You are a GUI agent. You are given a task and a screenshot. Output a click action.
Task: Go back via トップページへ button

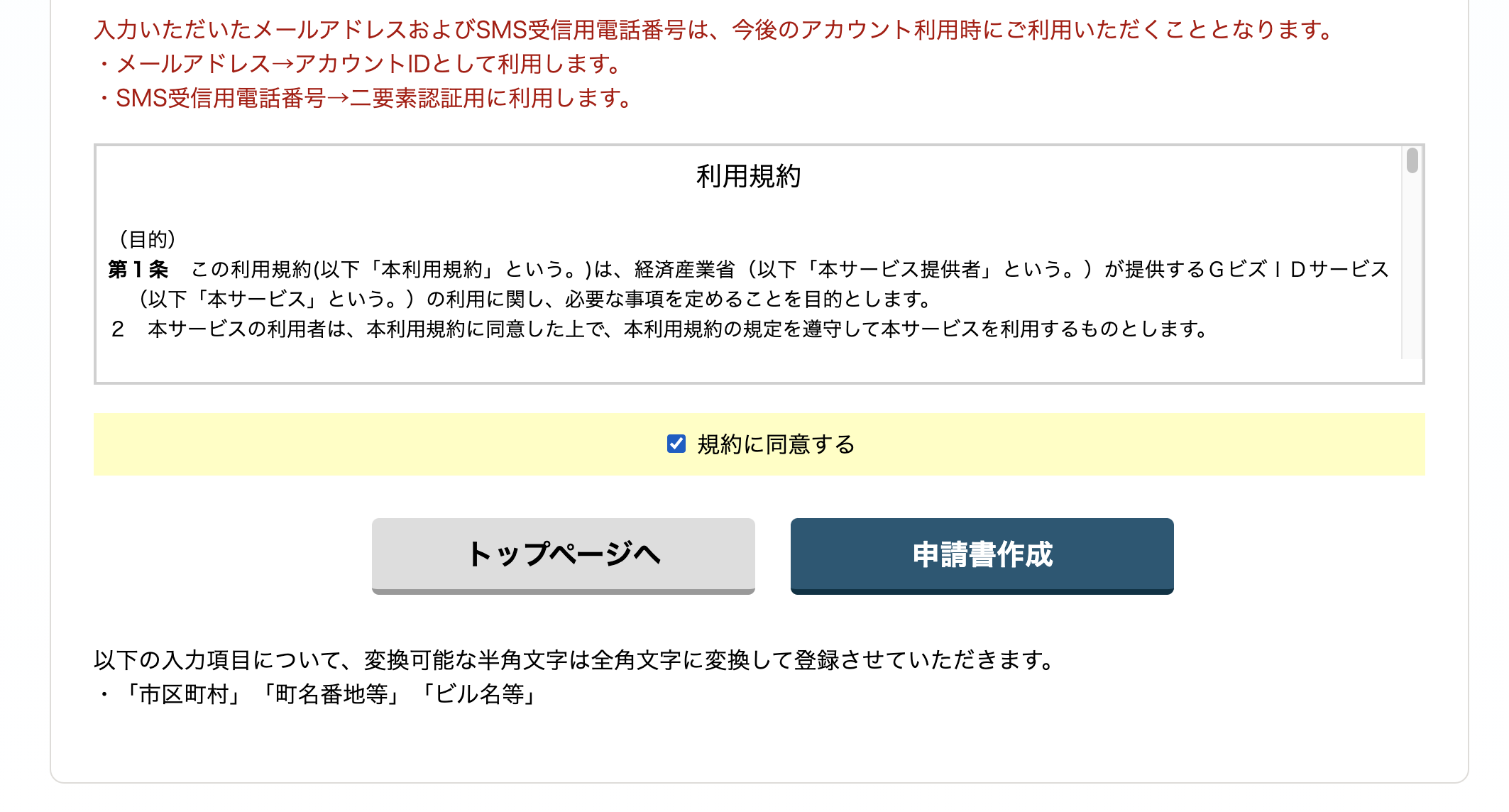[563, 555]
